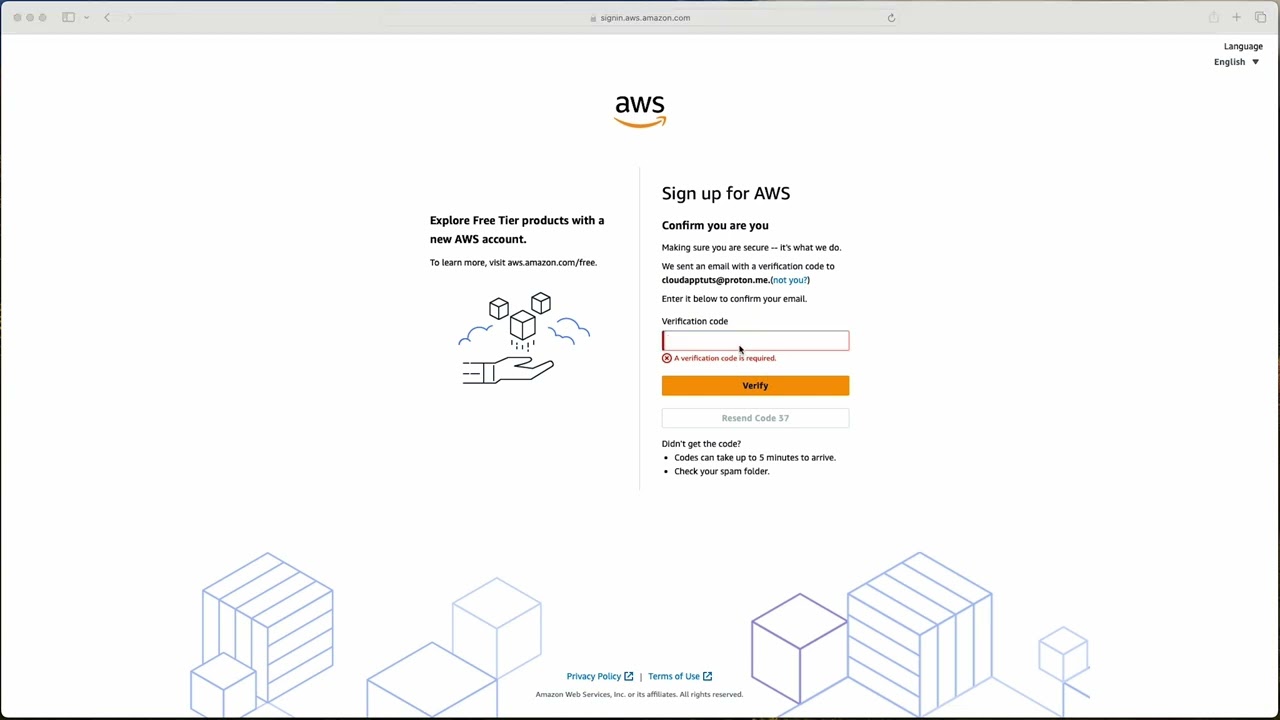Viewport: 1280px width, 720px height.
Task: Click the Safari address bar showing signin.aws.amazon.com
Action: [640, 18]
